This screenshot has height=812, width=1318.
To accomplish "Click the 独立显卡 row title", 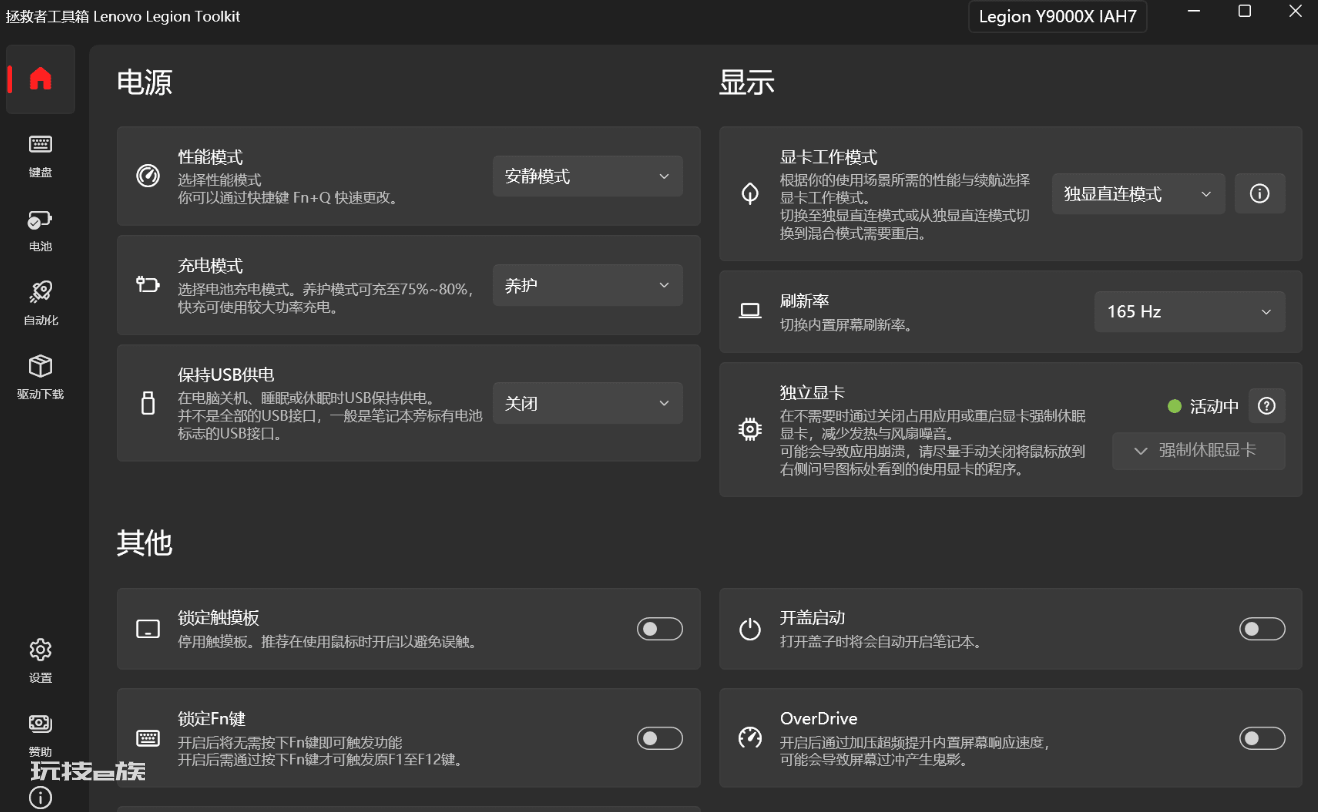I will coord(813,392).
